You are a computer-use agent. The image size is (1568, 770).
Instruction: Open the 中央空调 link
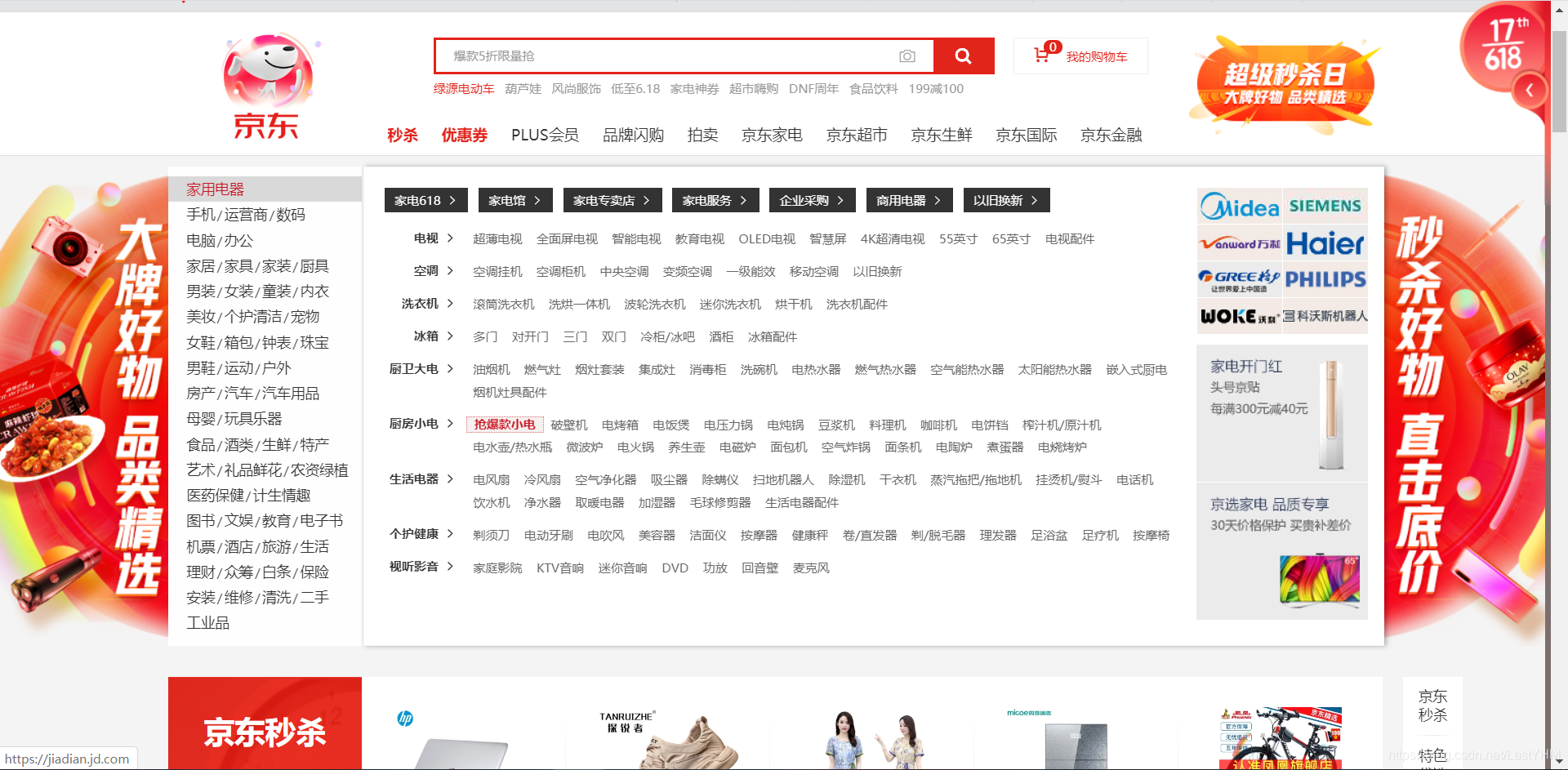point(624,272)
